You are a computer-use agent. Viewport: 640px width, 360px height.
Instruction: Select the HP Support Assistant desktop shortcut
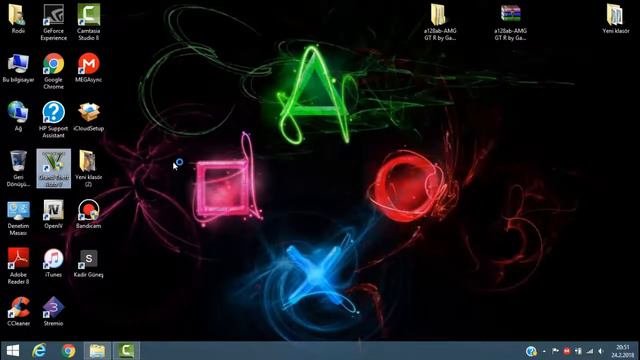[x=53, y=120]
